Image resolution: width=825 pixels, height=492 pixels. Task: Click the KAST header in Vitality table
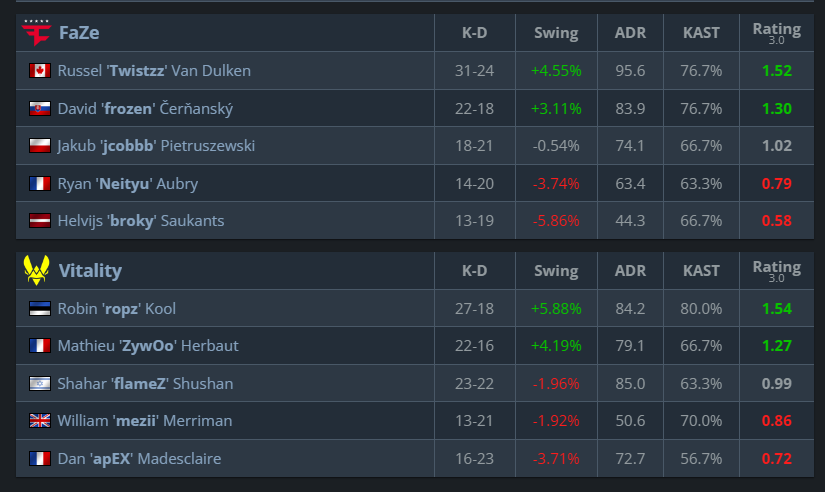[x=701, y=270]
